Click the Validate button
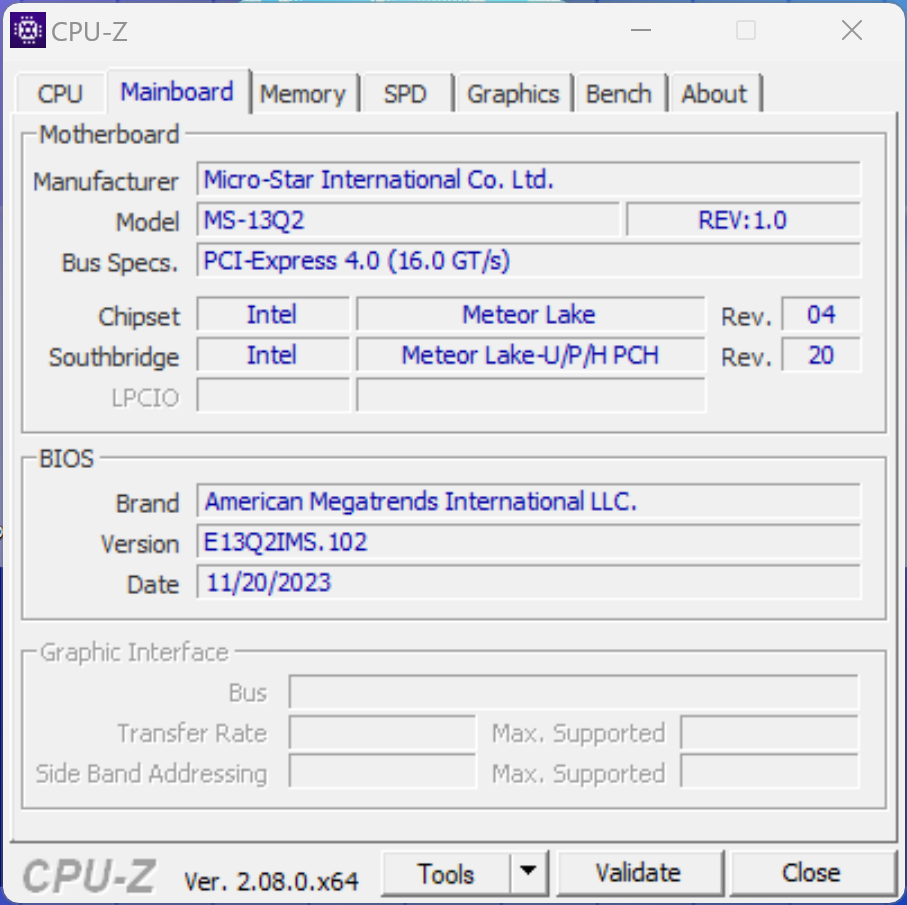The image size is (907, 905). (639, 873)
